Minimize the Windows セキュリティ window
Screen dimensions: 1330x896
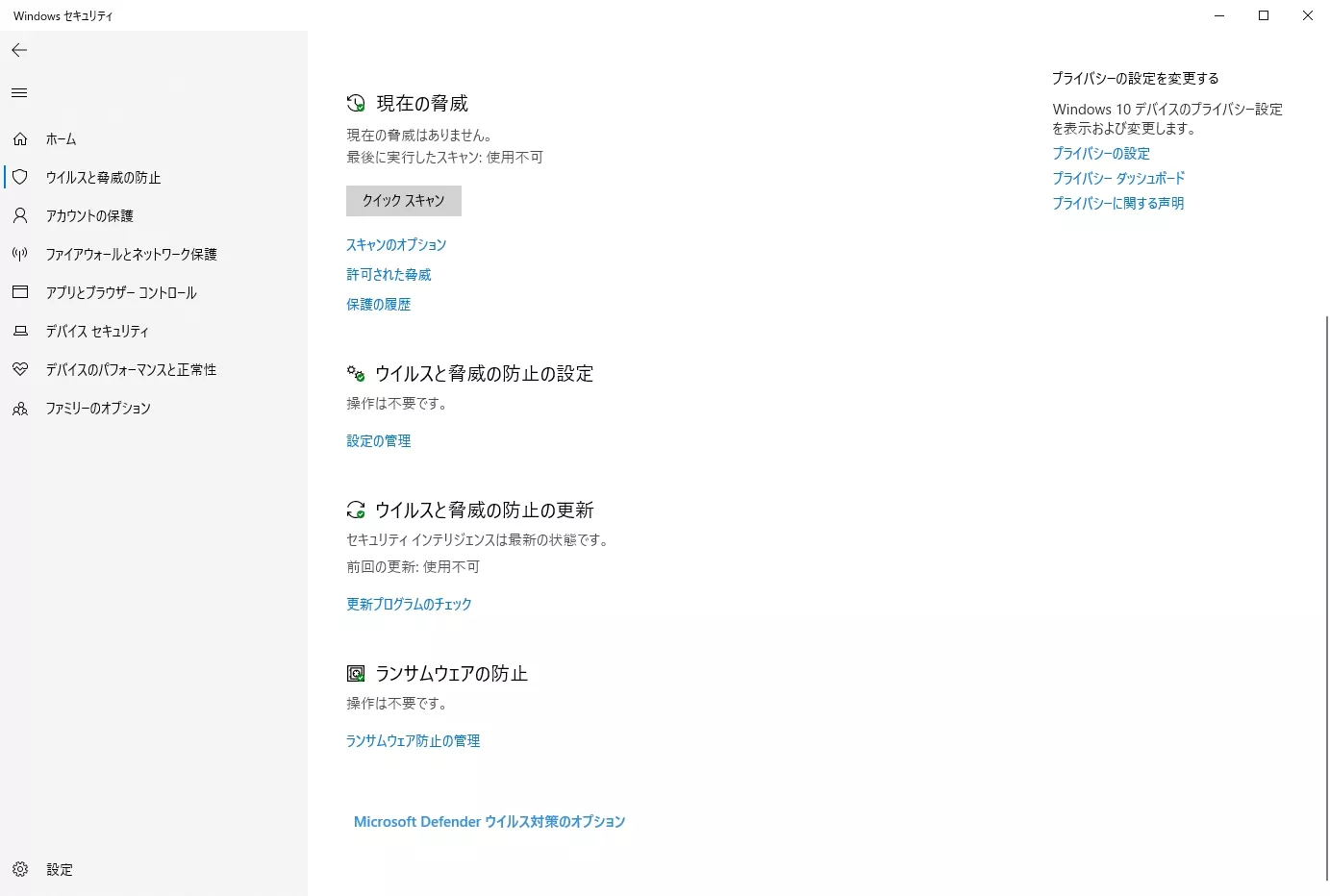click(x=1219, y=15)
